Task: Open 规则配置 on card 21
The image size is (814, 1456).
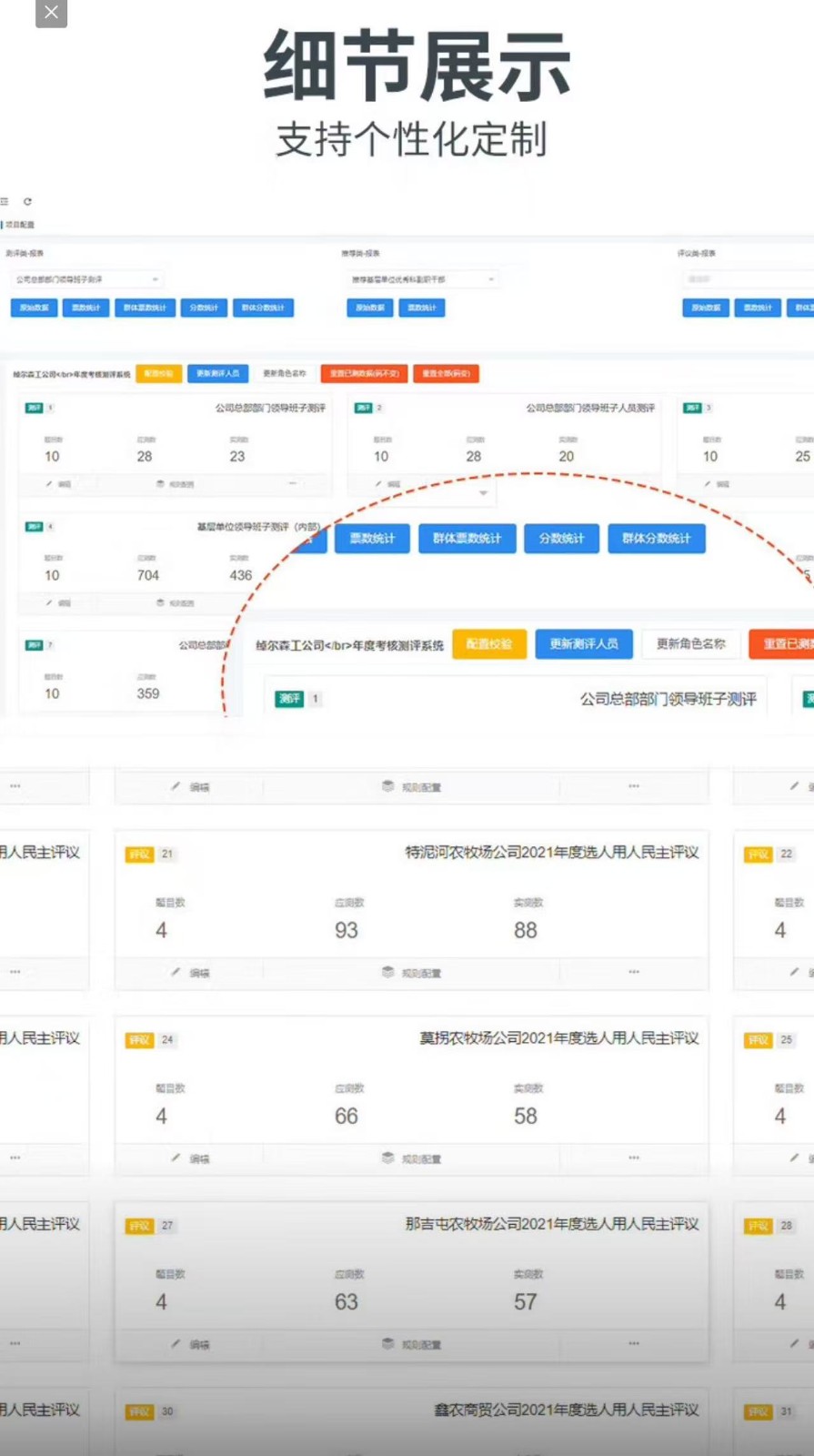Action: click(413, 973)
